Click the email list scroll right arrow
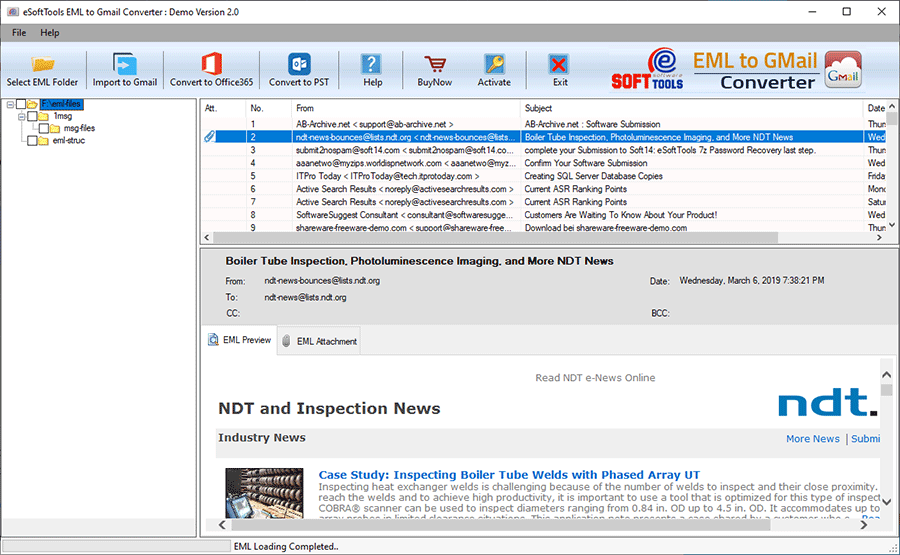Viewport: 900px width, 555px height. click(879, 238)
